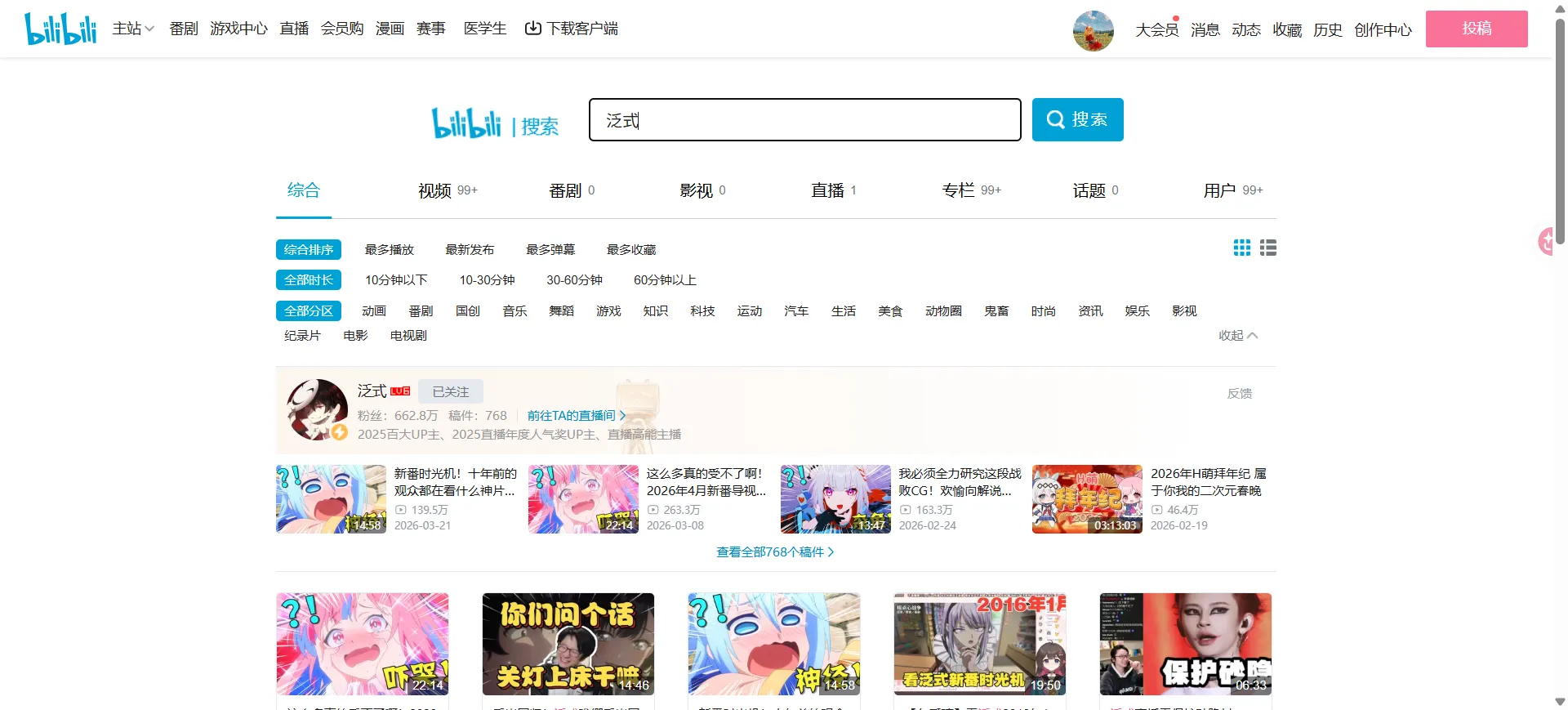Expand the 主站 dropdown menu
This screenshot has width=1568, height=710.
pos(133,29)
